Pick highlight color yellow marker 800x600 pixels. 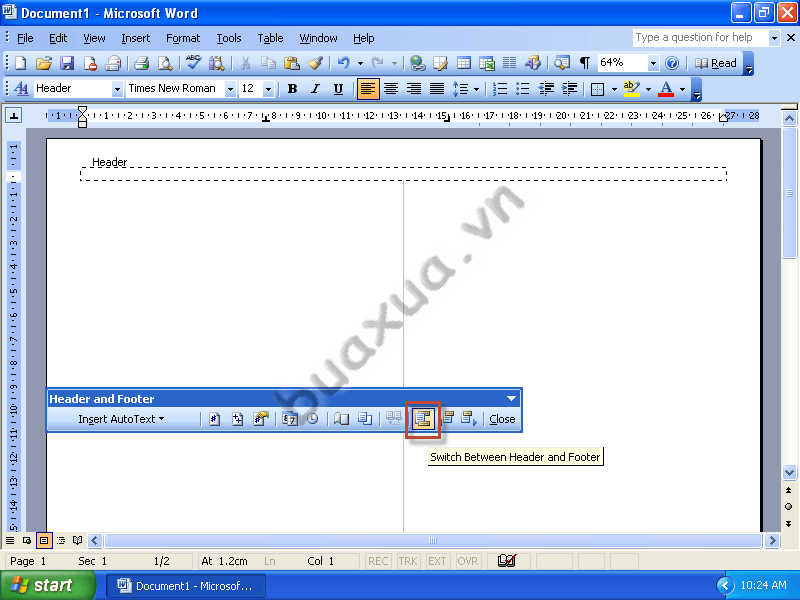coord(632,89)
